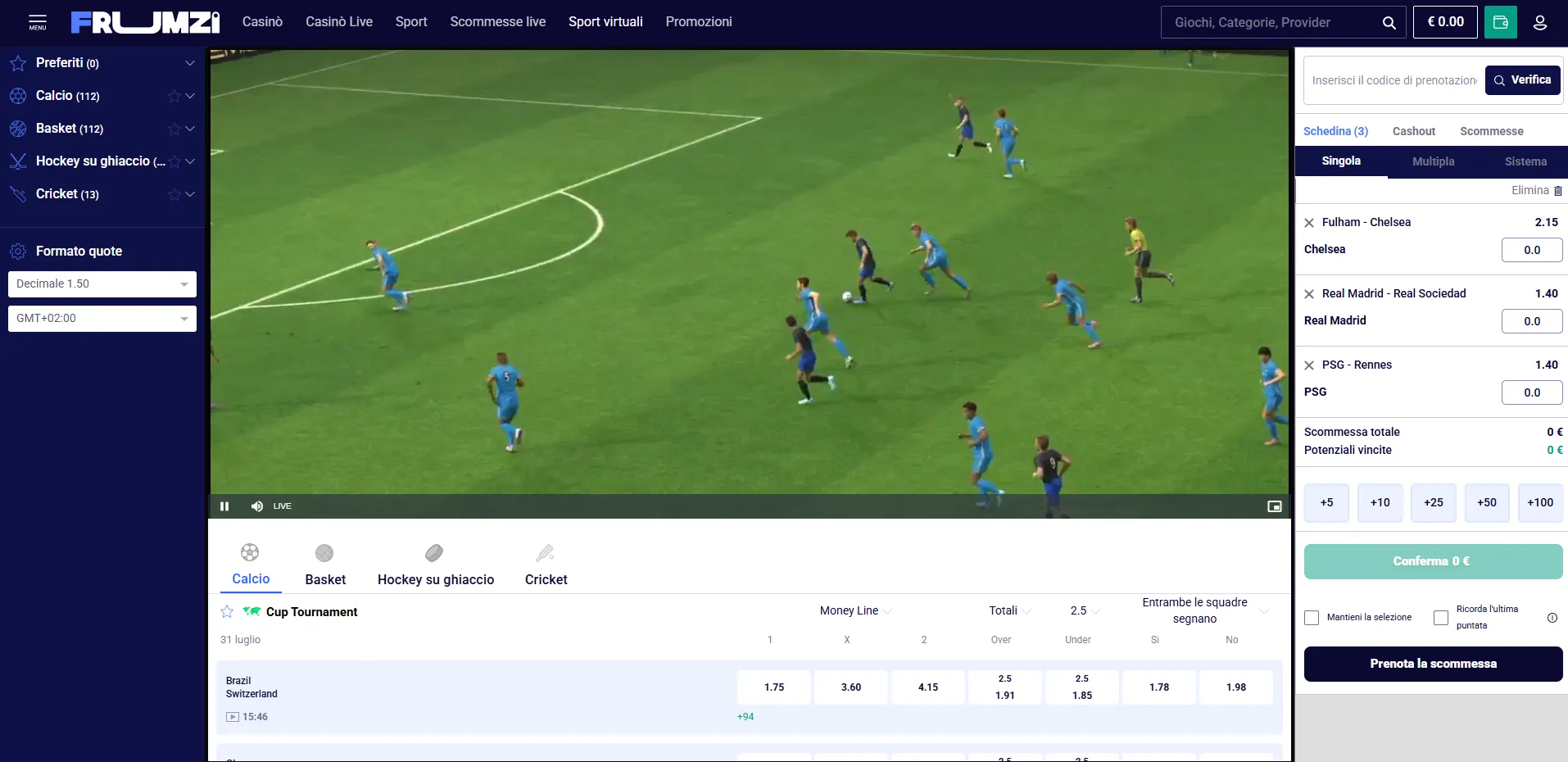Focus the booking code input field
Screen dimensions: 1568x762
[1394, 80]
